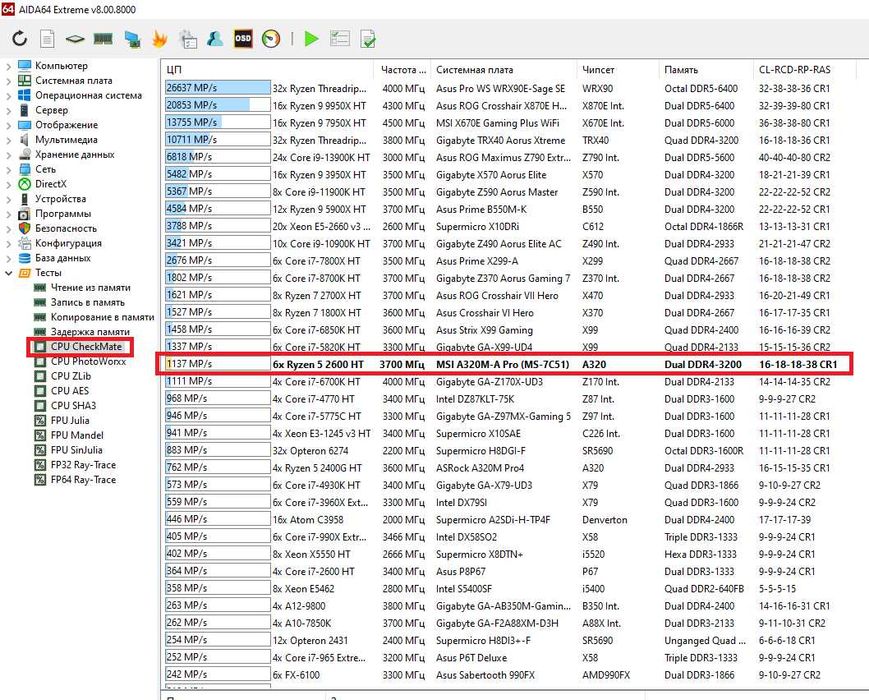The width and height of the screenshot is (869, 700).
Task: Sort by the Системная плата column header
Action: 504,70
